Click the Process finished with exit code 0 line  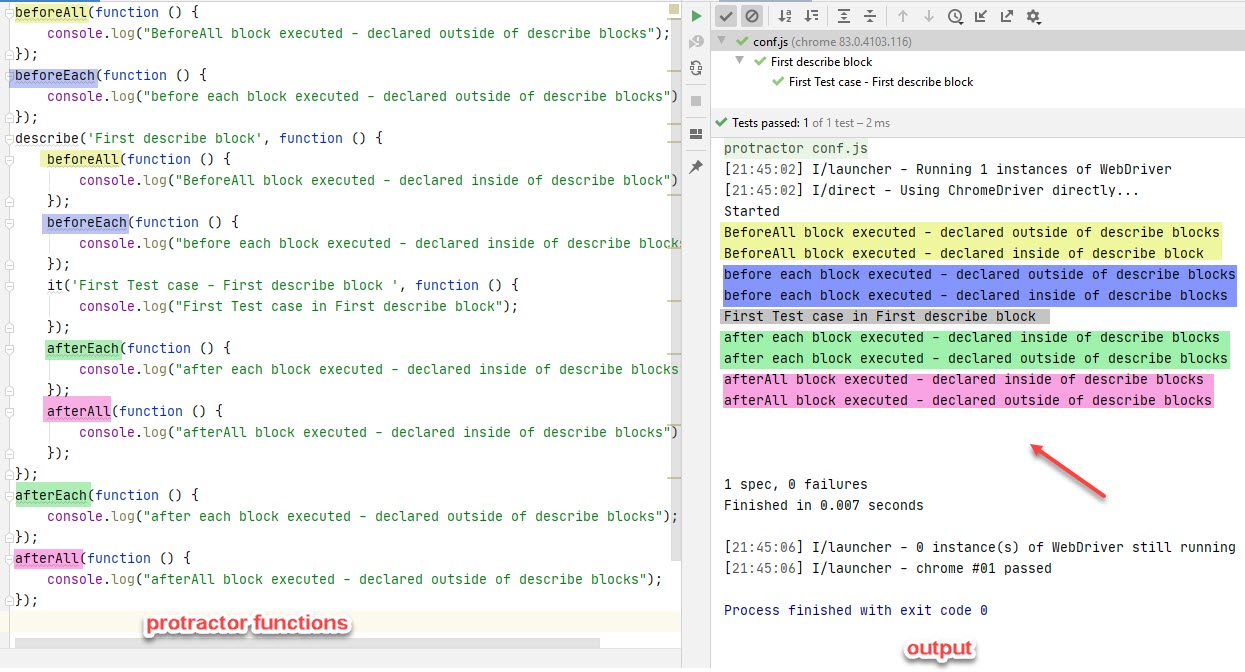[x=856, y=610]
